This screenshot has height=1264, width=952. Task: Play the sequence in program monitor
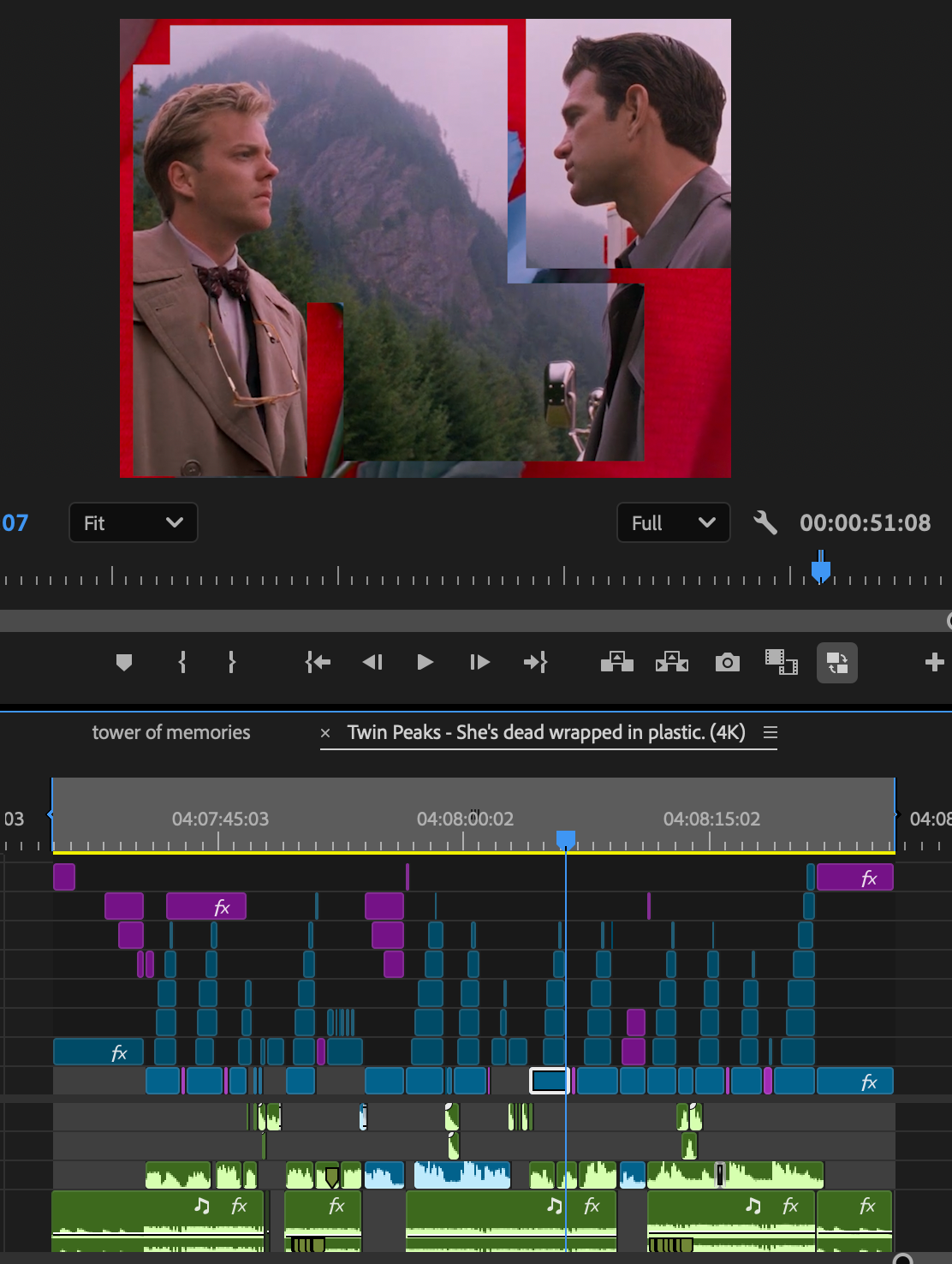click(x=425, y=662)
